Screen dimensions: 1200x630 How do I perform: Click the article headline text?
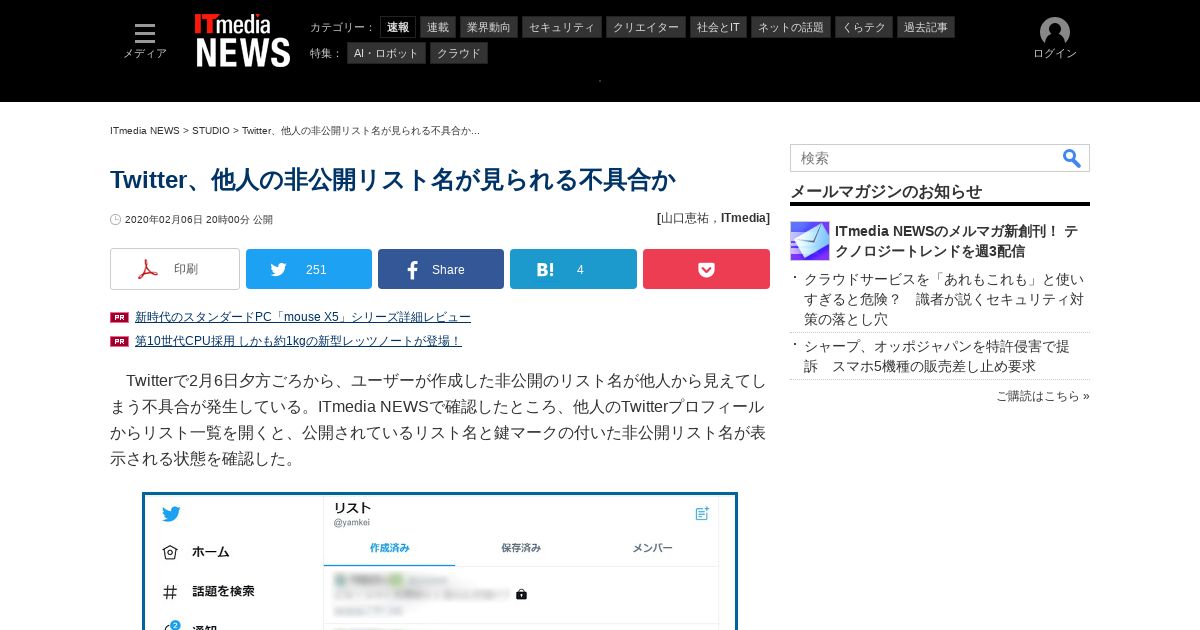click(393, 180)
